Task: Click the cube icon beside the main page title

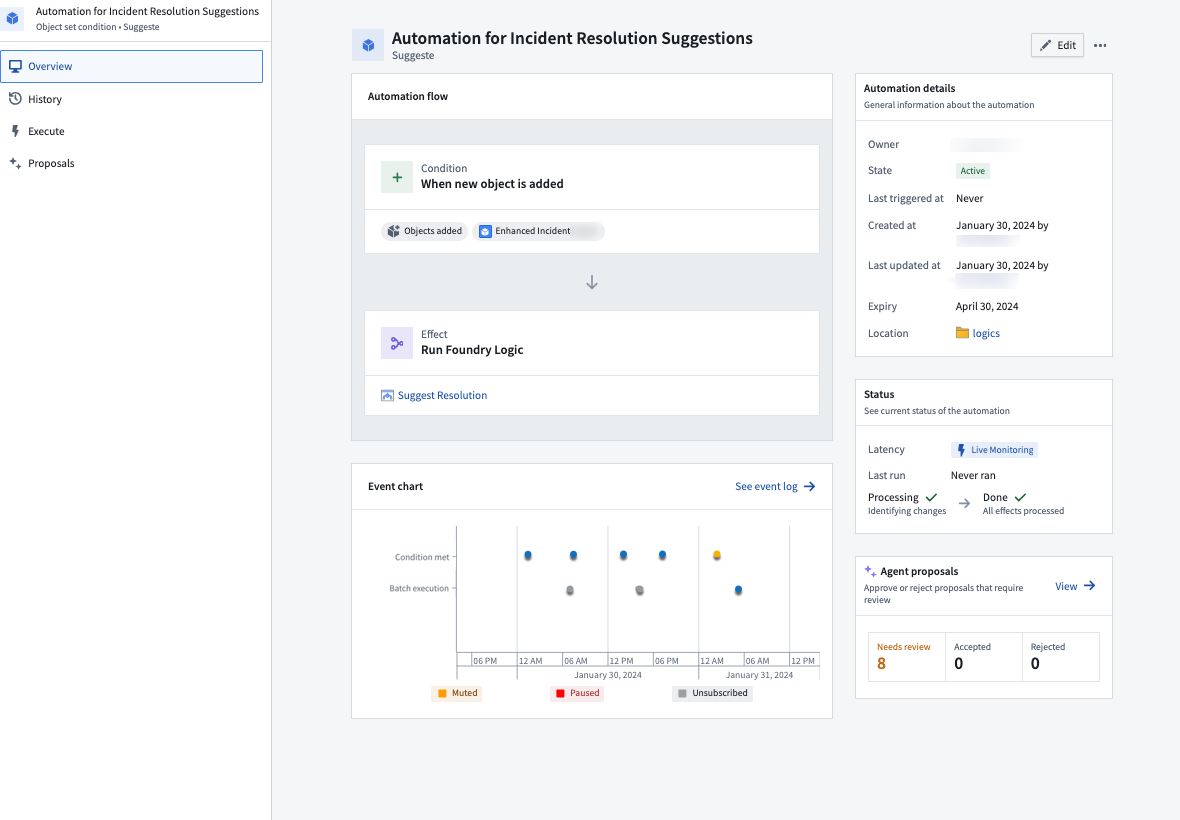Action: [368, 45]
